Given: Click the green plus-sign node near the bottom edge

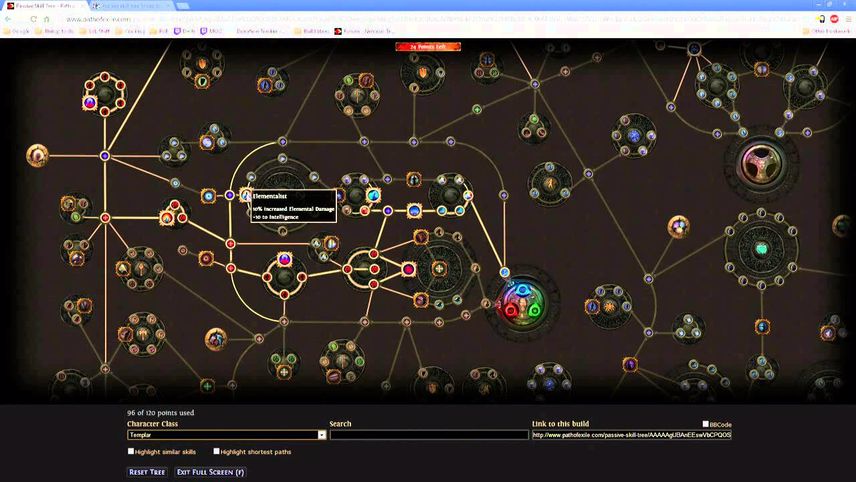Looking at the screenshot, I should (x=207, y=386).
